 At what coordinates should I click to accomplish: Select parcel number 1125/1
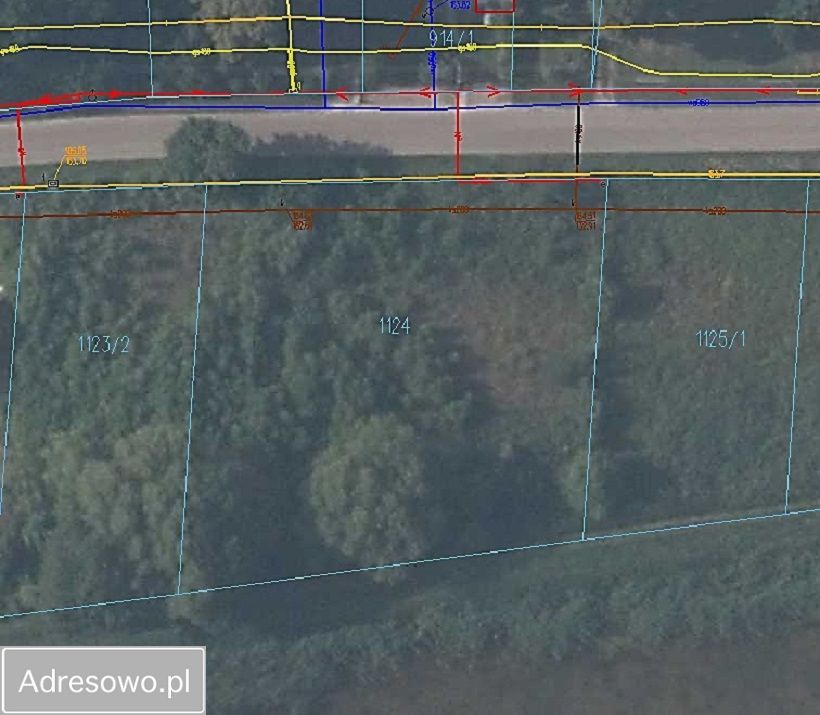(720, 339)
